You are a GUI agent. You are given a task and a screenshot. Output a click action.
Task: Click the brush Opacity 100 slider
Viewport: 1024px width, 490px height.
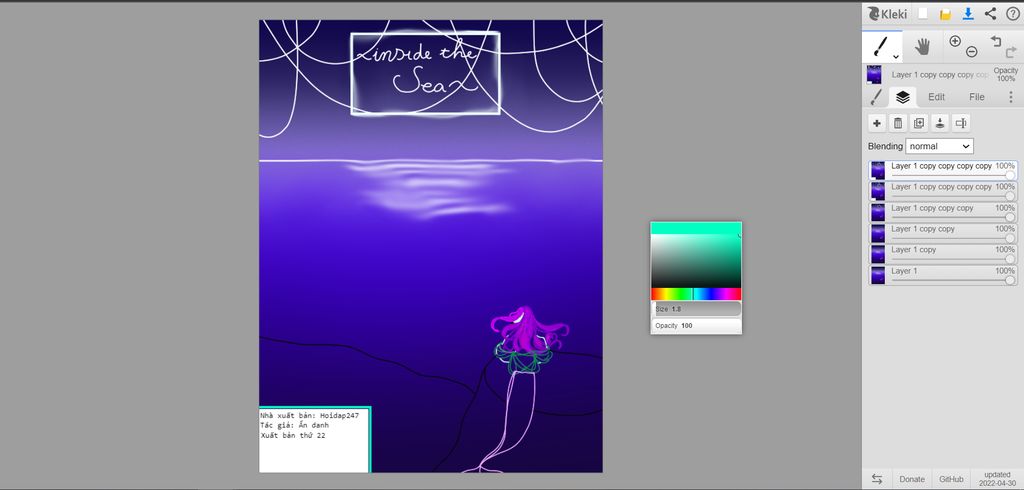coord(696,325)
